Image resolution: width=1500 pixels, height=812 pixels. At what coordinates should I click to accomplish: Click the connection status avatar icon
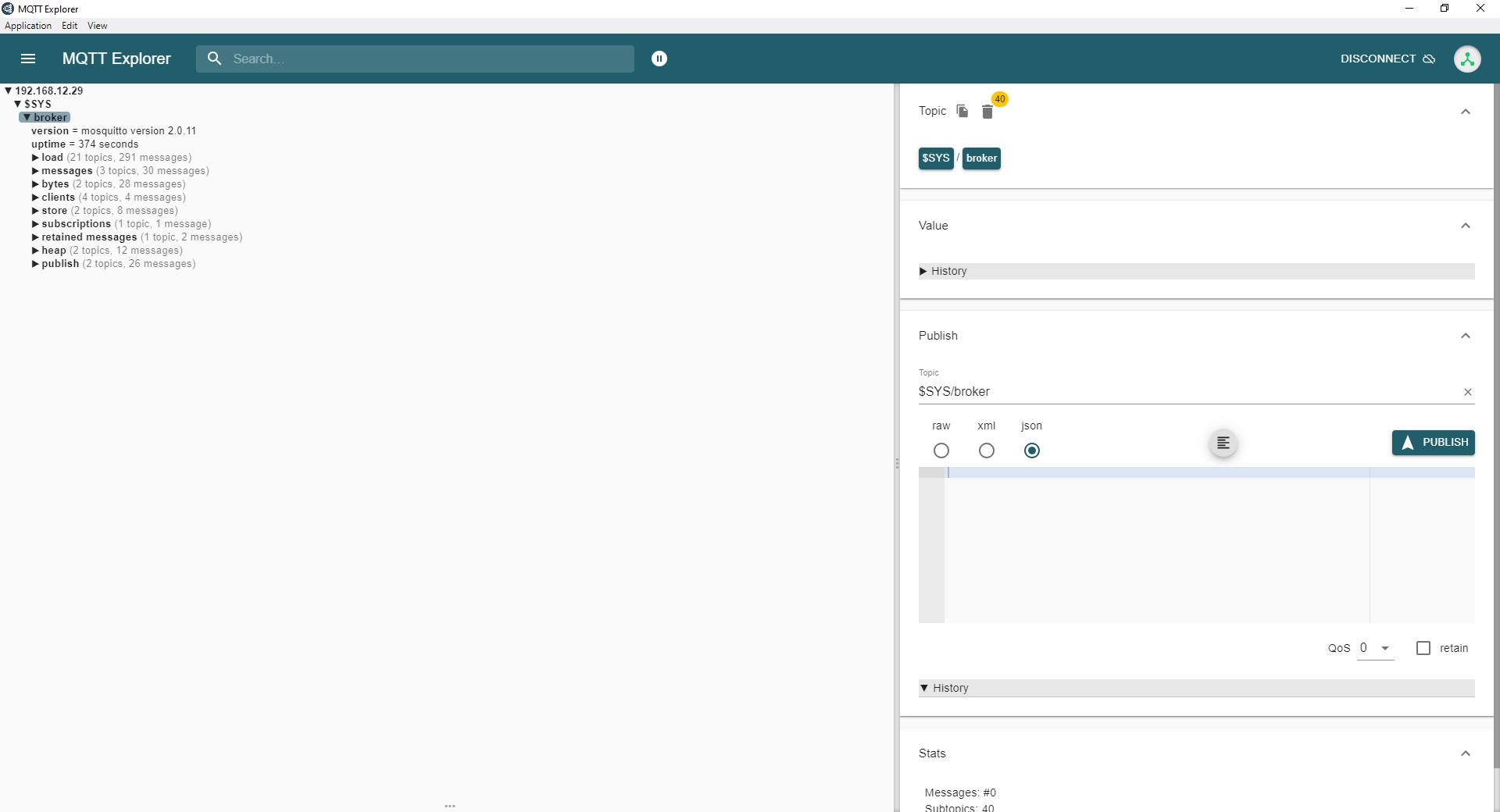coord(1467,59)
